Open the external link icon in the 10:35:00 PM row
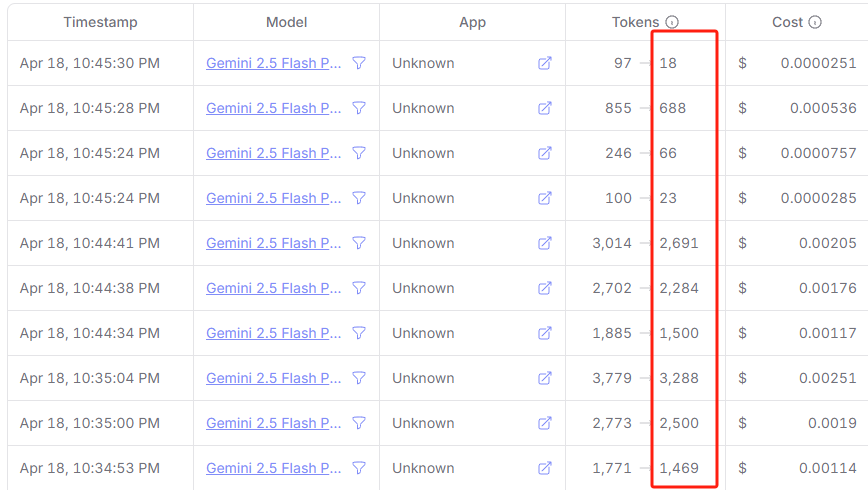Image resolution: width=868 pixels, height=490 pixels. 545,423
